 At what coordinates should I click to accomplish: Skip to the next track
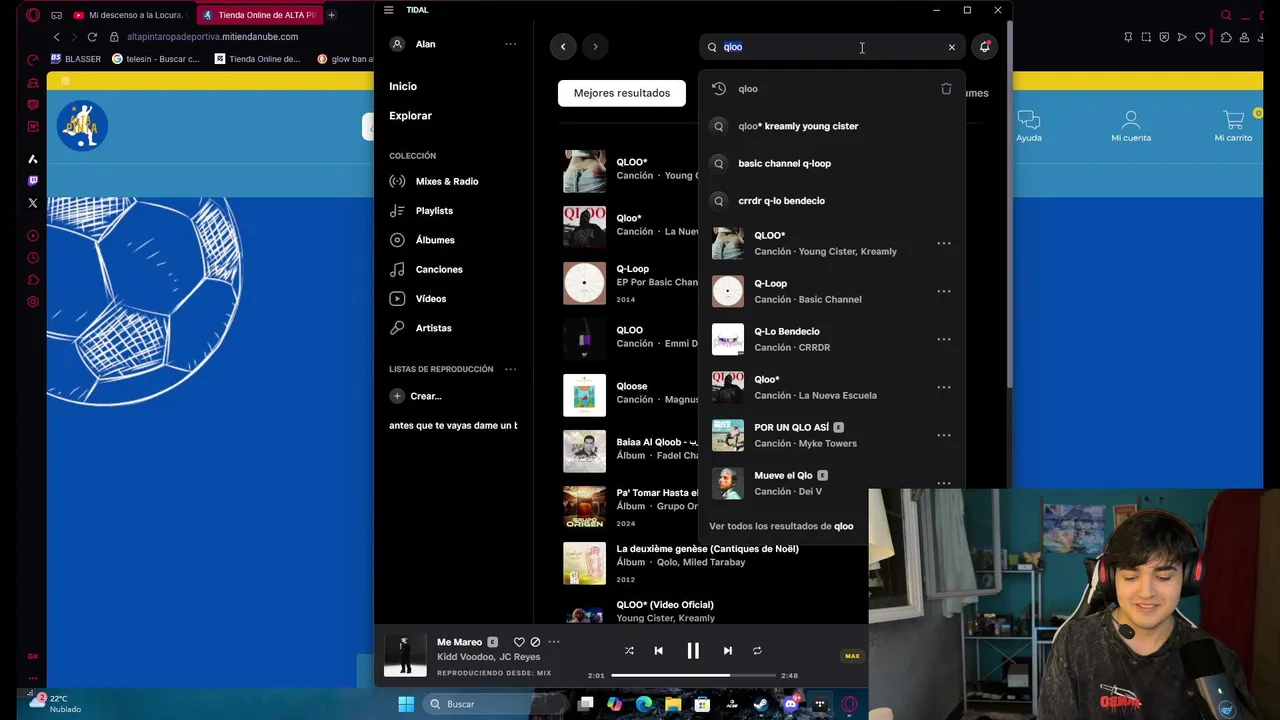click(727, 650)
